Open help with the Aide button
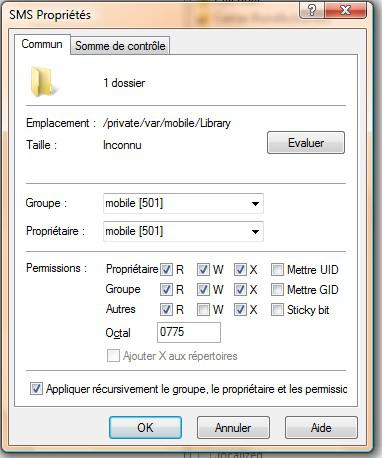Viewport: 382px width, 458px height. 321,427
